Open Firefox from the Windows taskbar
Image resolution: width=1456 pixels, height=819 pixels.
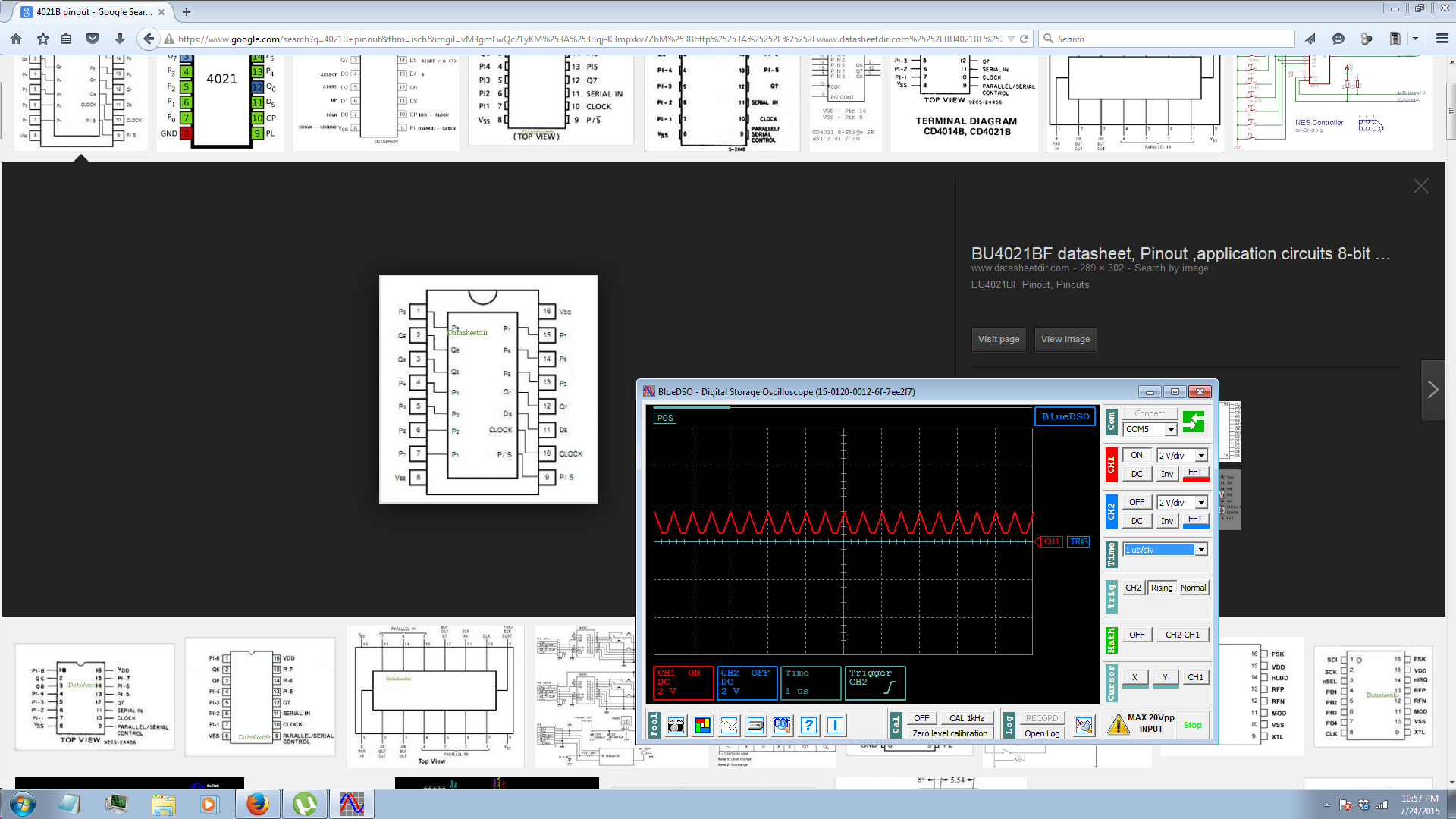click(258, 804)
